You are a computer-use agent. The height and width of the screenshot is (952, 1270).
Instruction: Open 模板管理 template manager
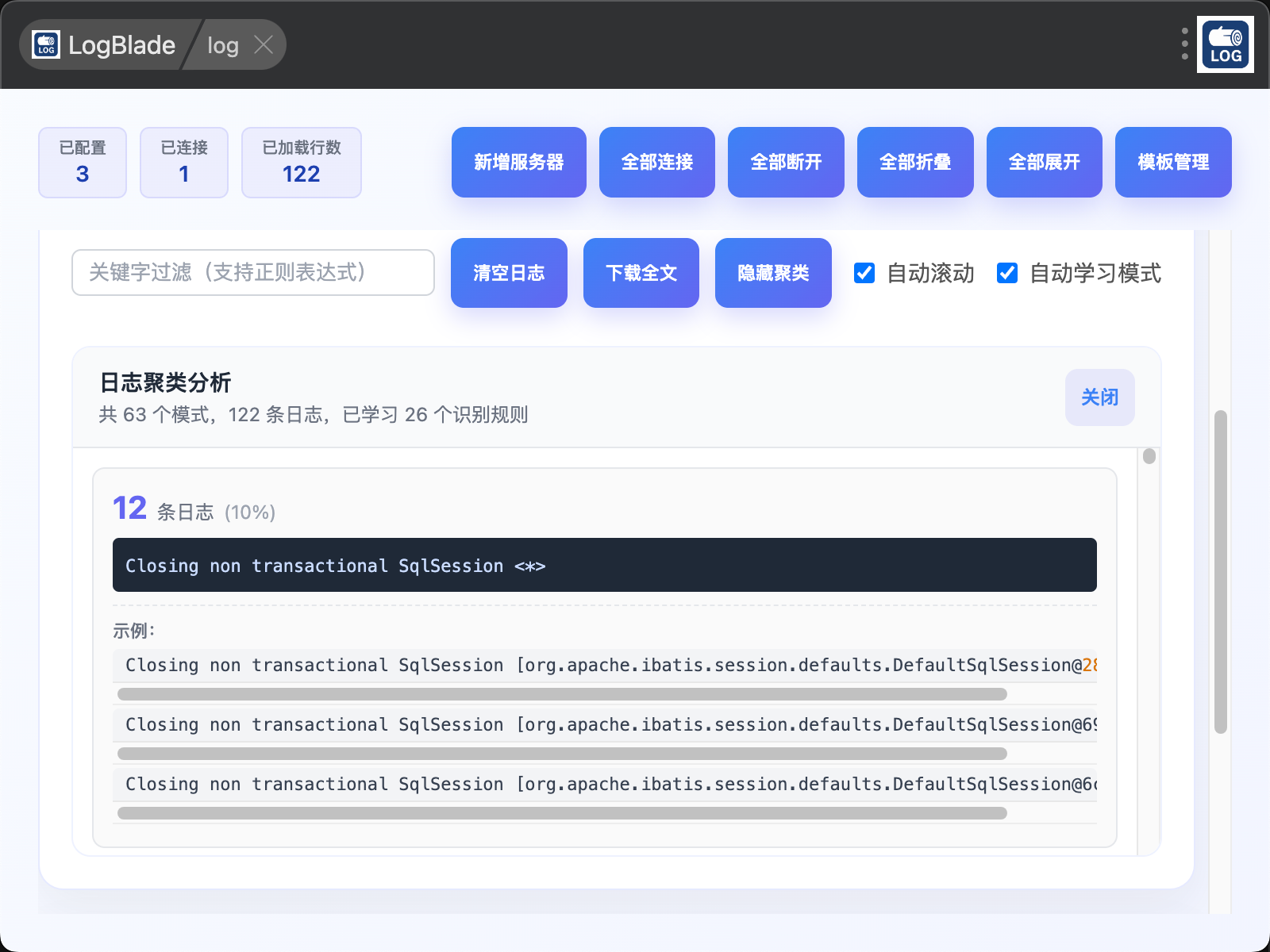coord(1173,162)
